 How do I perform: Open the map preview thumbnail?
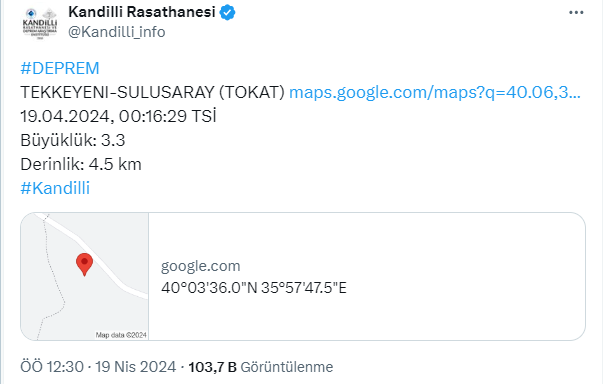(85, 276)
